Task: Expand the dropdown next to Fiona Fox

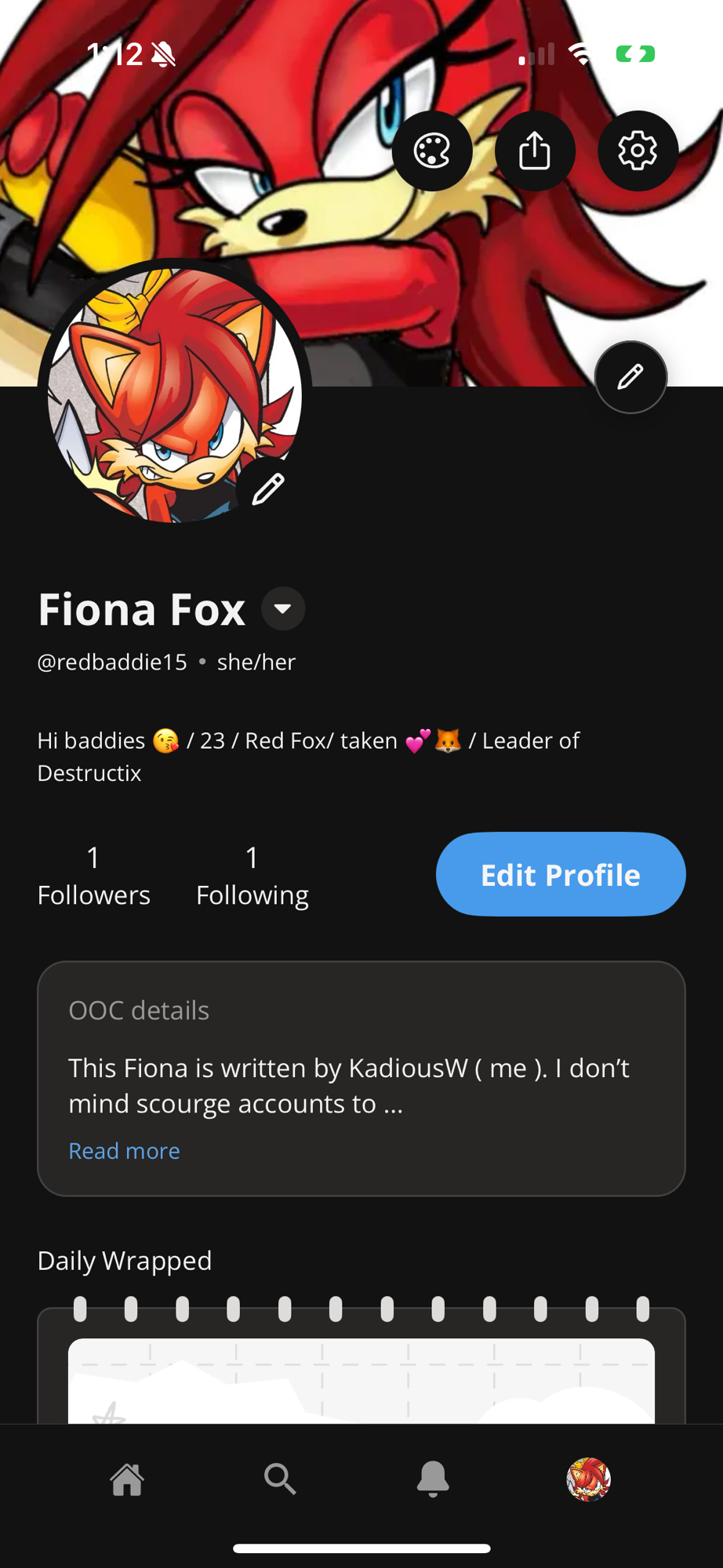Action: pyautogui.click(x=283, y=608)
